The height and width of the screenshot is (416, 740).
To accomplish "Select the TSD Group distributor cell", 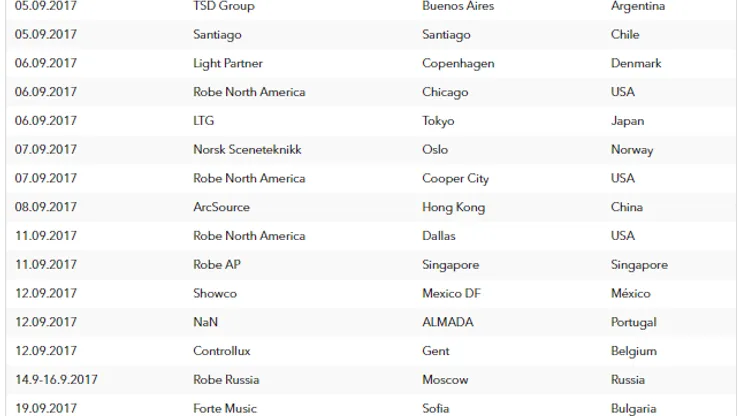I will 224,6.
